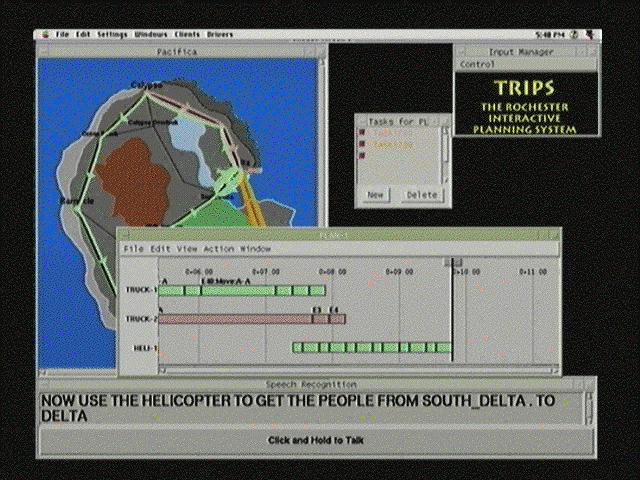
Task: Click the 0+09:00 time label
Action: [399, 272]
